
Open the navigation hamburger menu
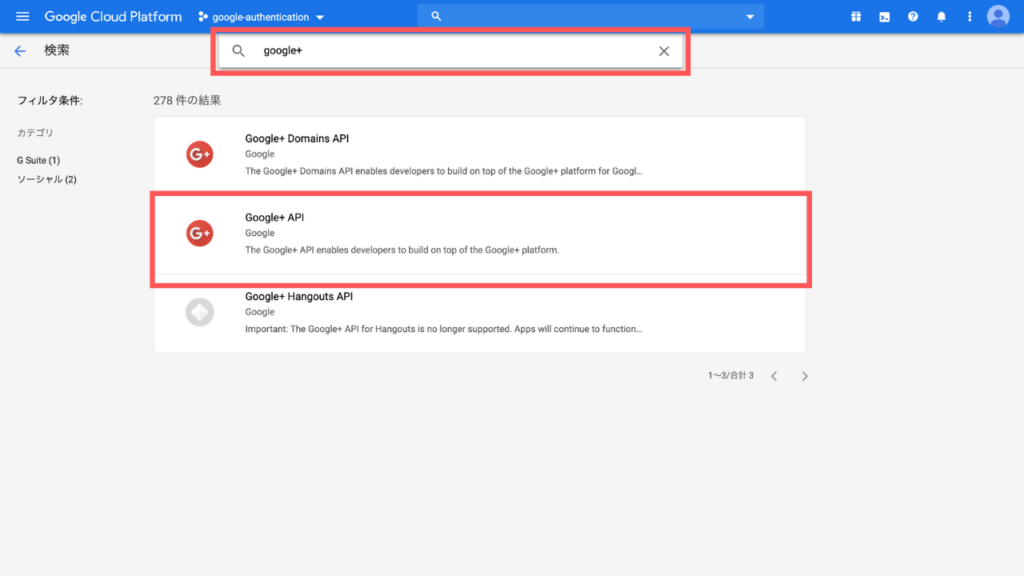[22, 16]
